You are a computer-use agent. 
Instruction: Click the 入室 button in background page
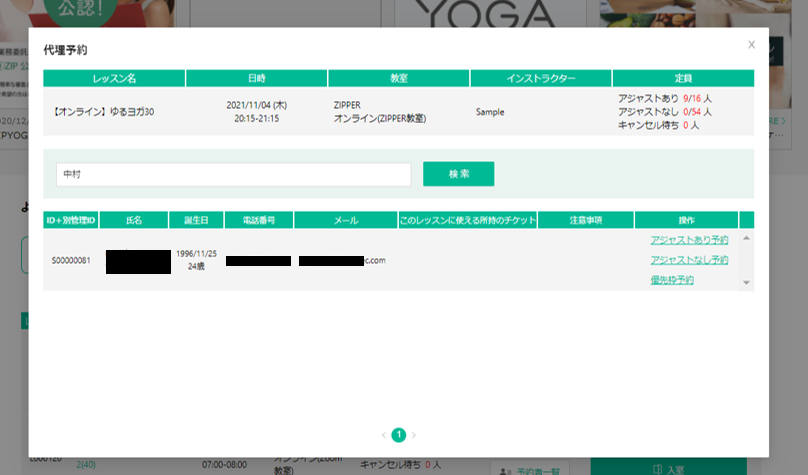tap(668, 468)
